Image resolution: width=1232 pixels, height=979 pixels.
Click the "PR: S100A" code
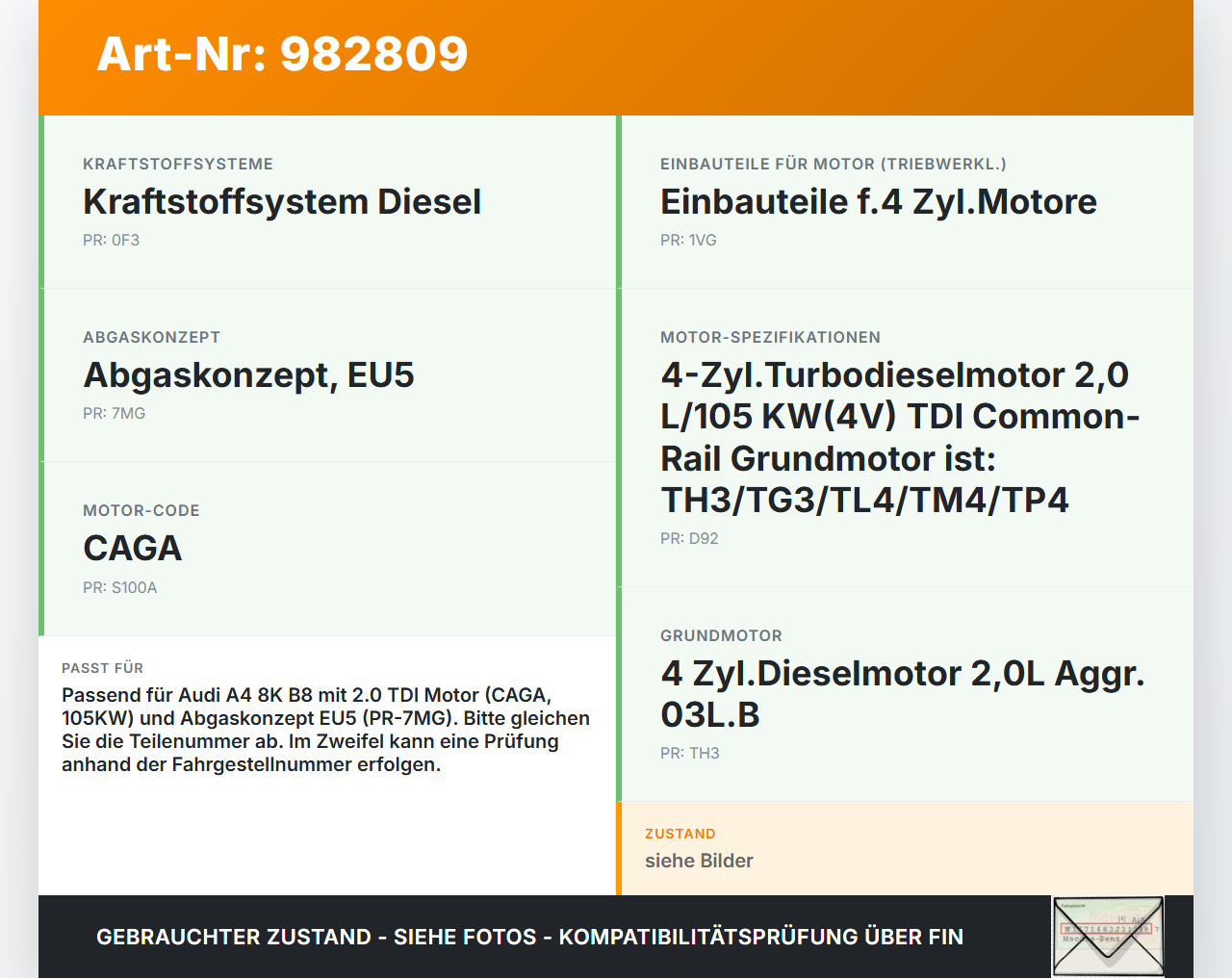(x=119, y=587)
